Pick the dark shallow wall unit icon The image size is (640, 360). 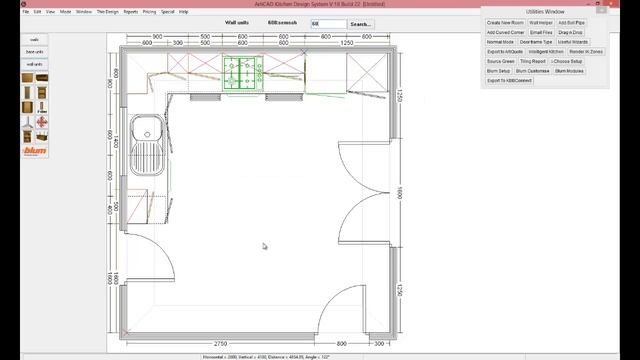click(42, 78)
